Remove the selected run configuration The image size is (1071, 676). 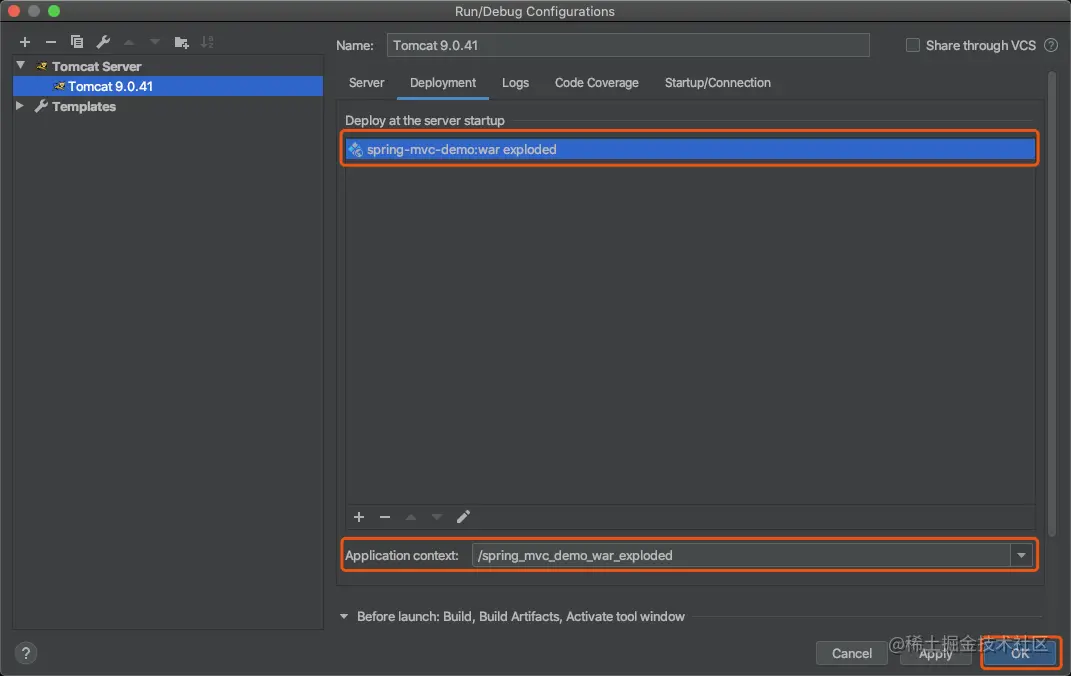tap(51, 42)
